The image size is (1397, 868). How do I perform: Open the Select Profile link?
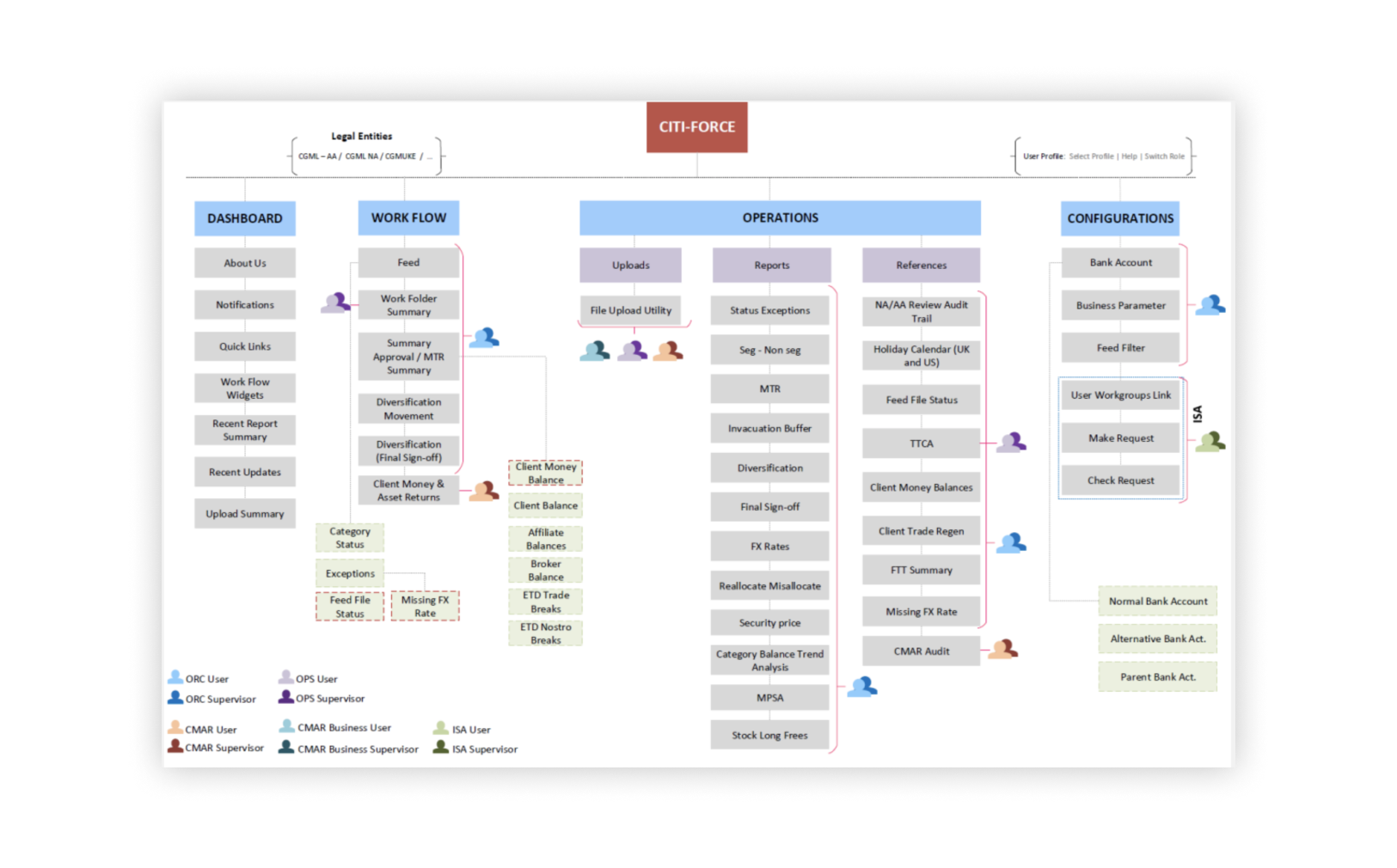click(x=1091, y=156)
